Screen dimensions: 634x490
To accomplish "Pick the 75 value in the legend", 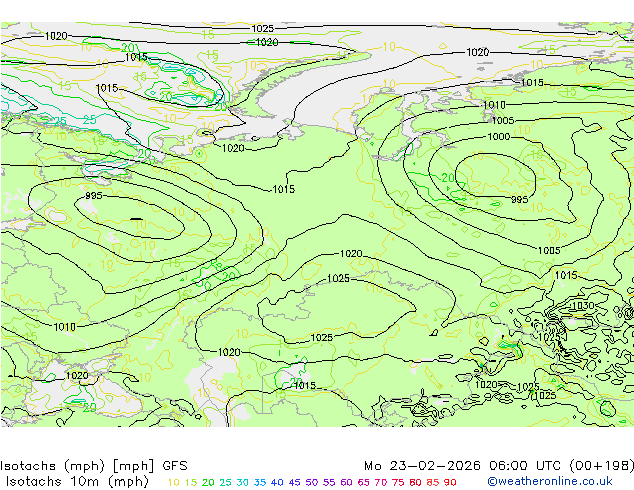I will click(x=398, y=482).
